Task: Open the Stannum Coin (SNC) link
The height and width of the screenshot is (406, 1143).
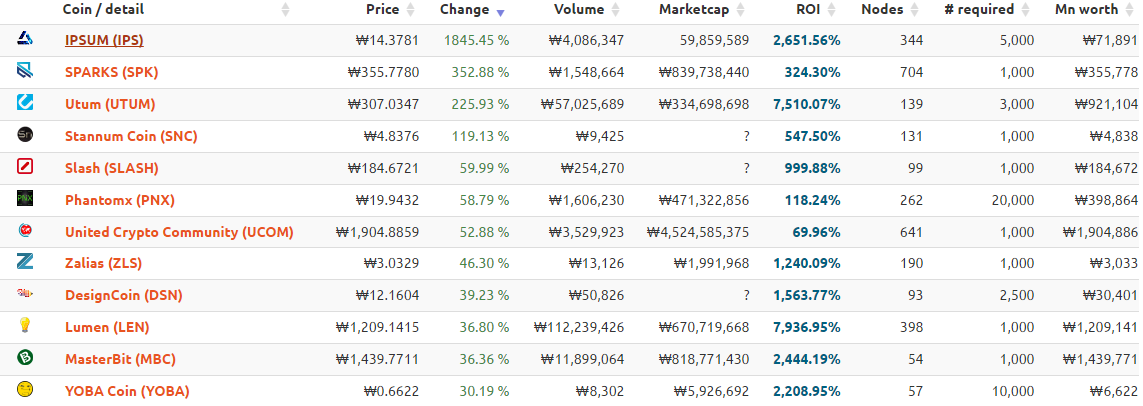Action: [131, 136]
